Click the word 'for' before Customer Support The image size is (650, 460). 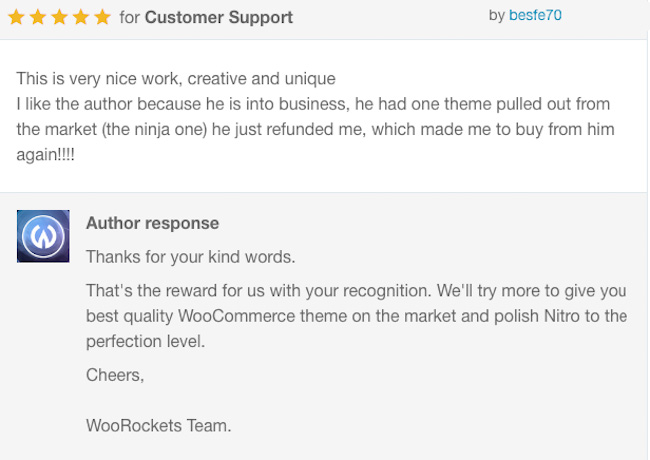130,18
